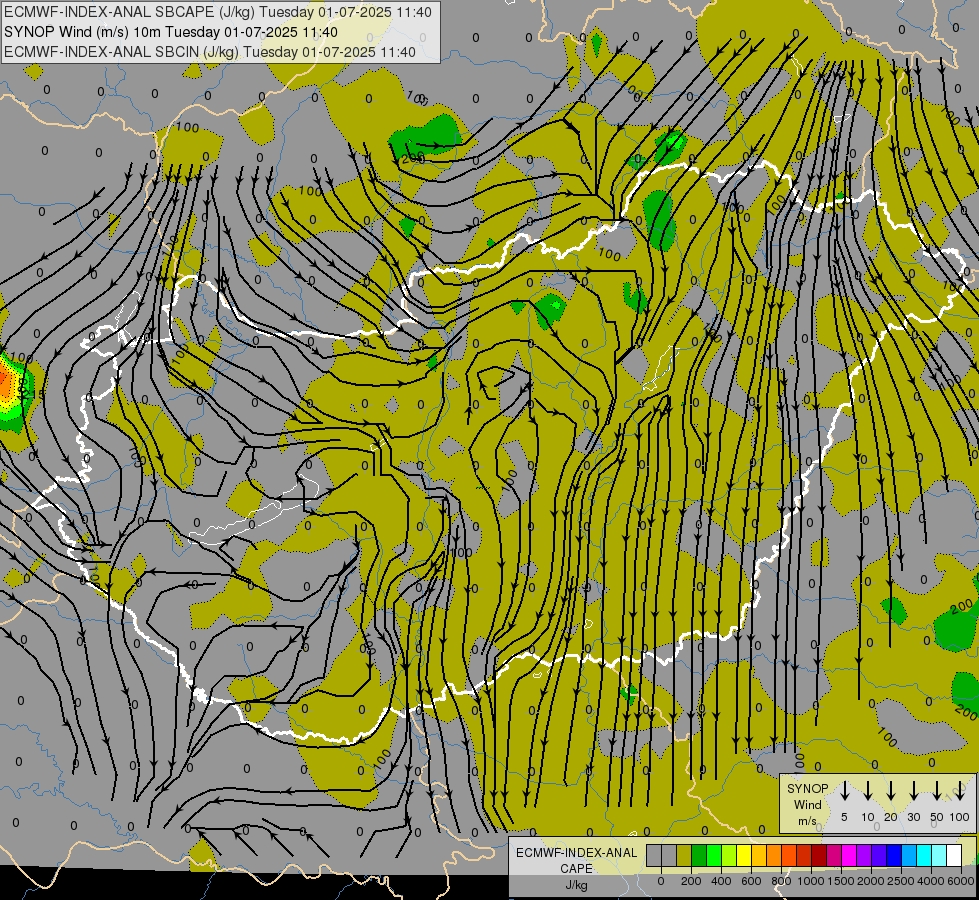Click the SYNOP Wind 10m title line
The image size is (979, 900).
coord(171,32)
